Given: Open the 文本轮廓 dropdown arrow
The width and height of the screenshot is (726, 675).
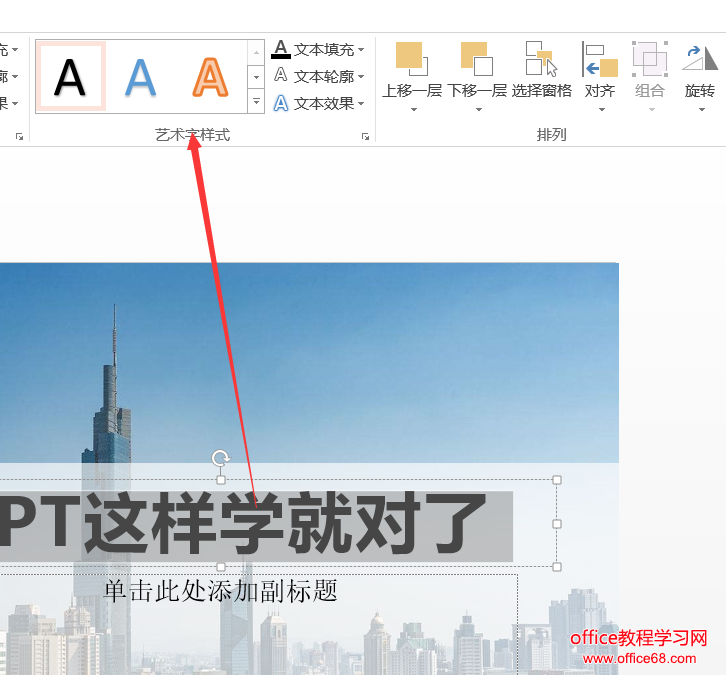Looking at the screenshot, I should pyautogui.click(x=361, y=76).
